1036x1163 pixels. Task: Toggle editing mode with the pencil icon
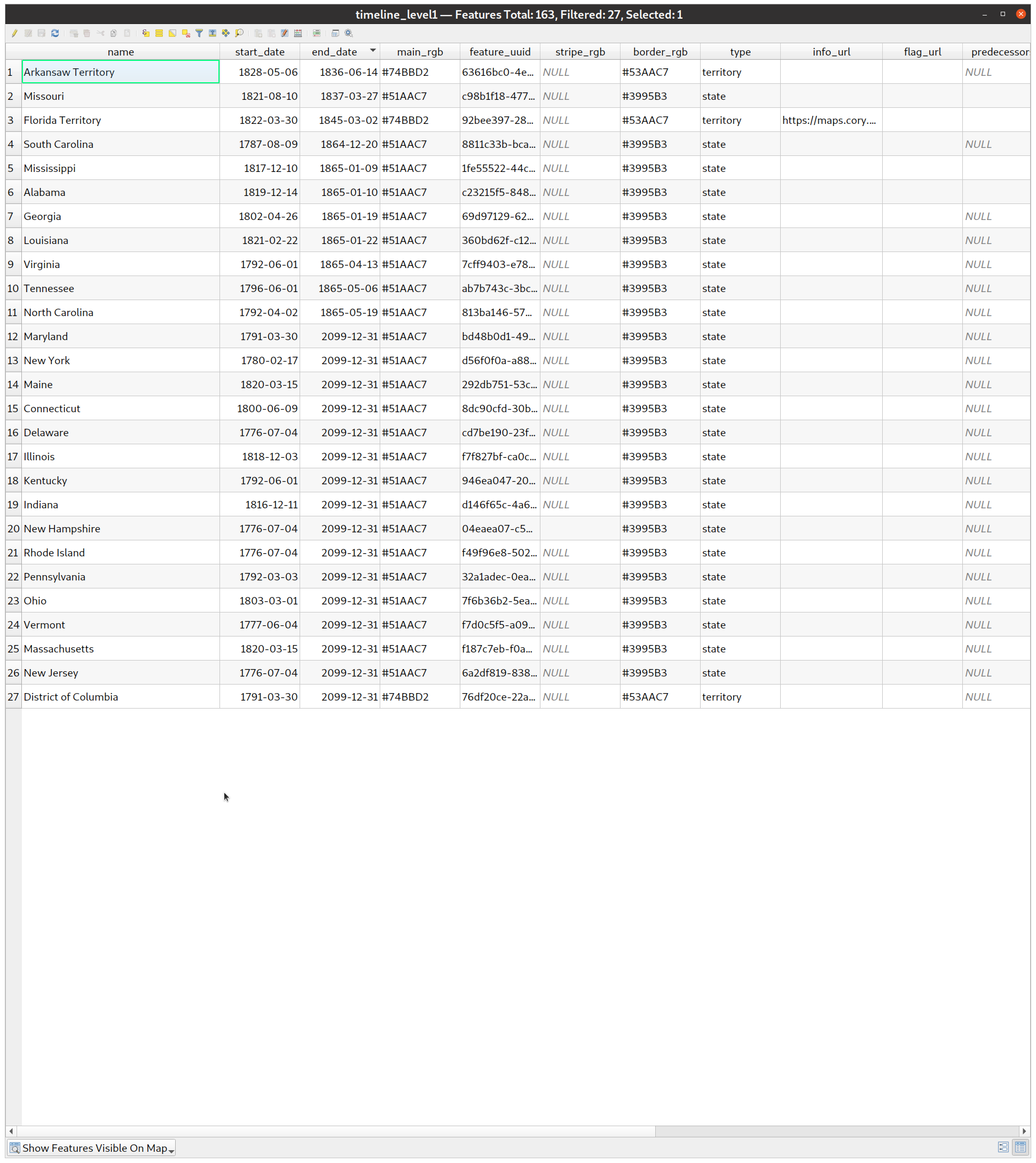[15, 33]
